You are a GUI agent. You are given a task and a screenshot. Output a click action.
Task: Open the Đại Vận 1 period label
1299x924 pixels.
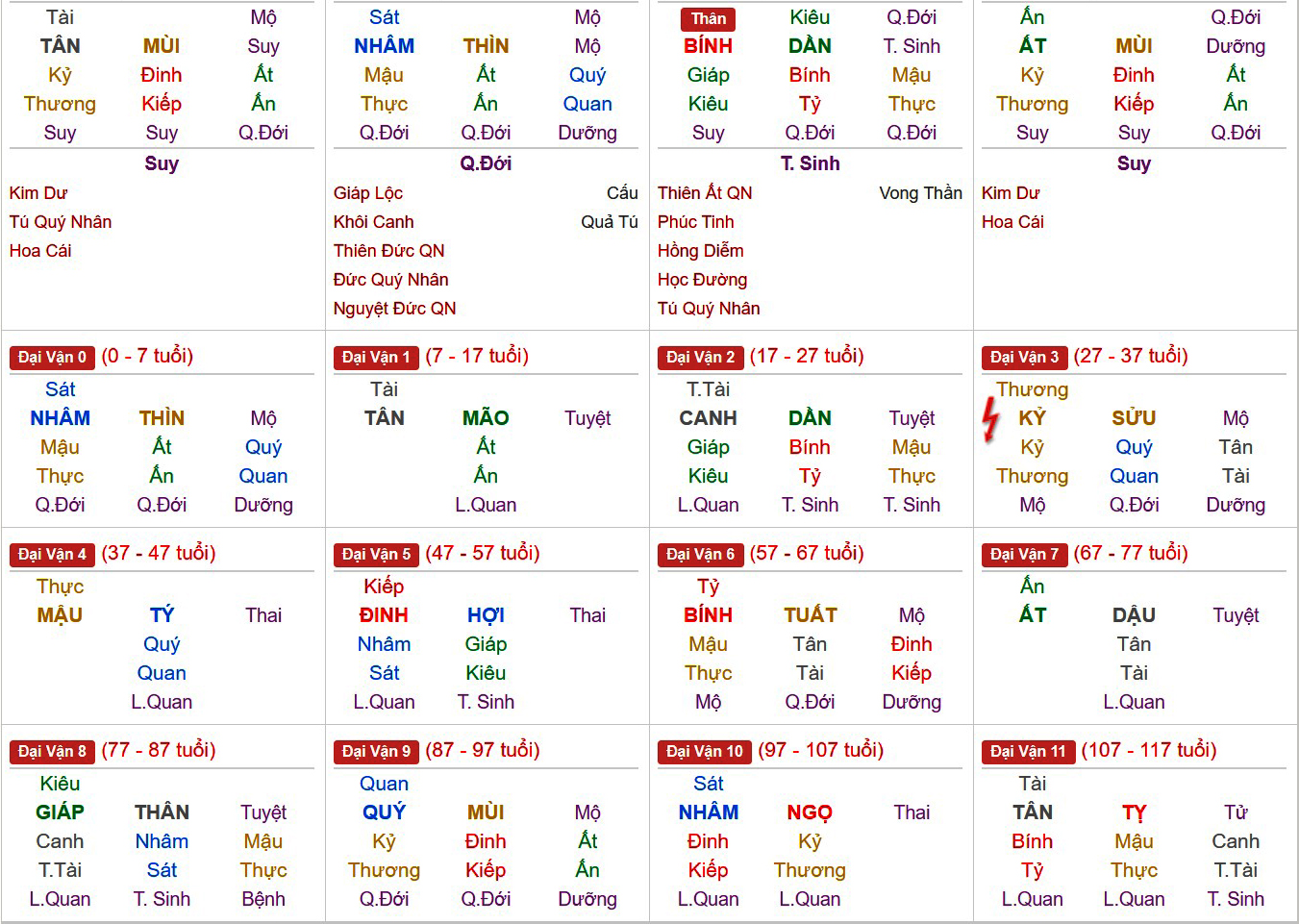point(376,358)
